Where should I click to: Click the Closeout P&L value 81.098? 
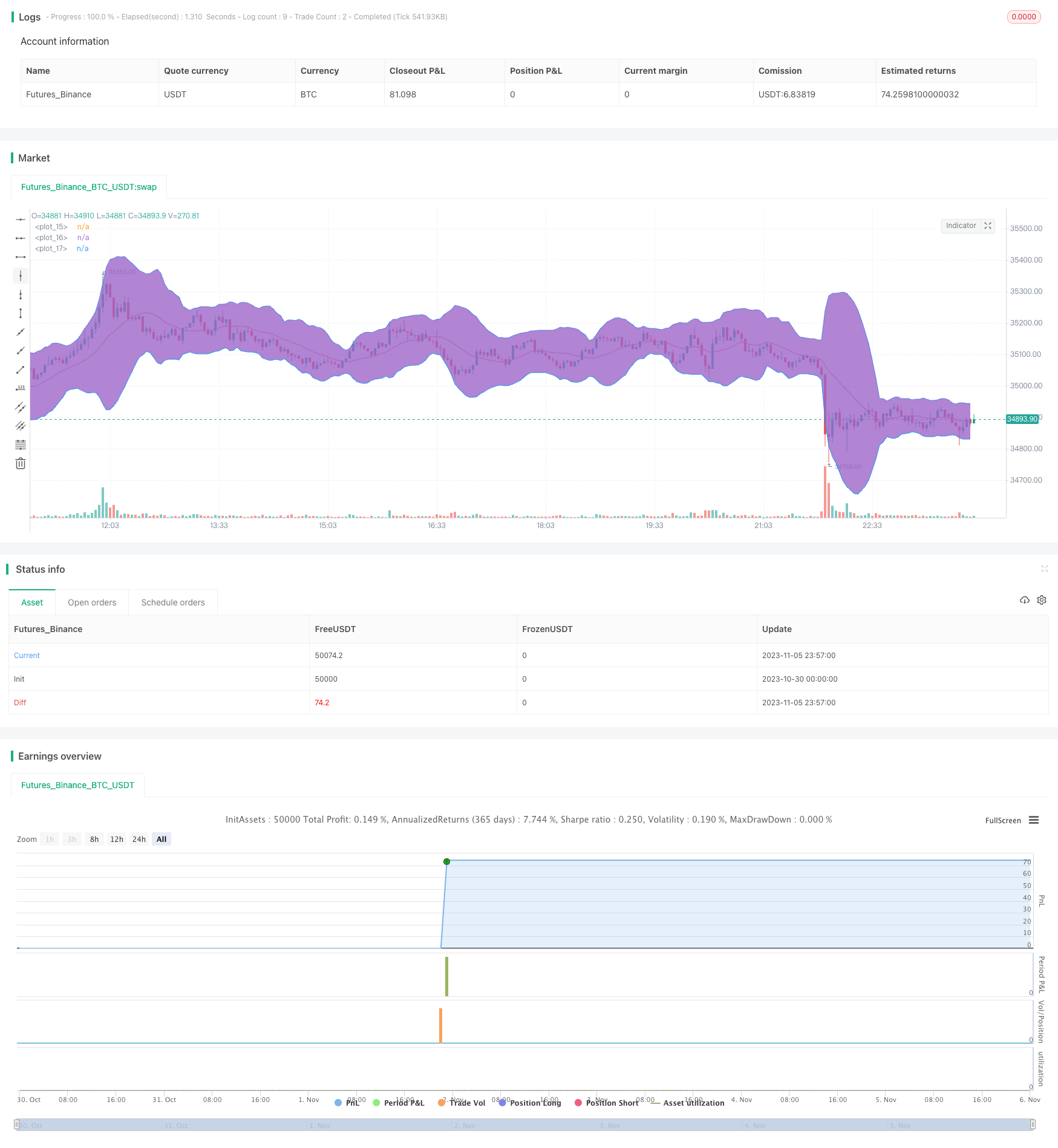403,94
